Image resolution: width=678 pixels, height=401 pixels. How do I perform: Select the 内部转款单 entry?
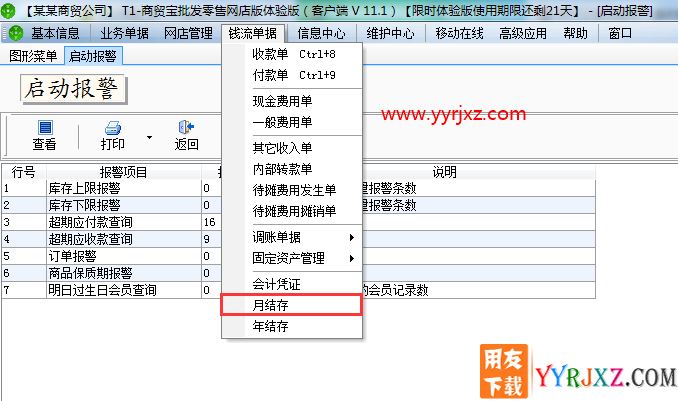click(292, 169)
